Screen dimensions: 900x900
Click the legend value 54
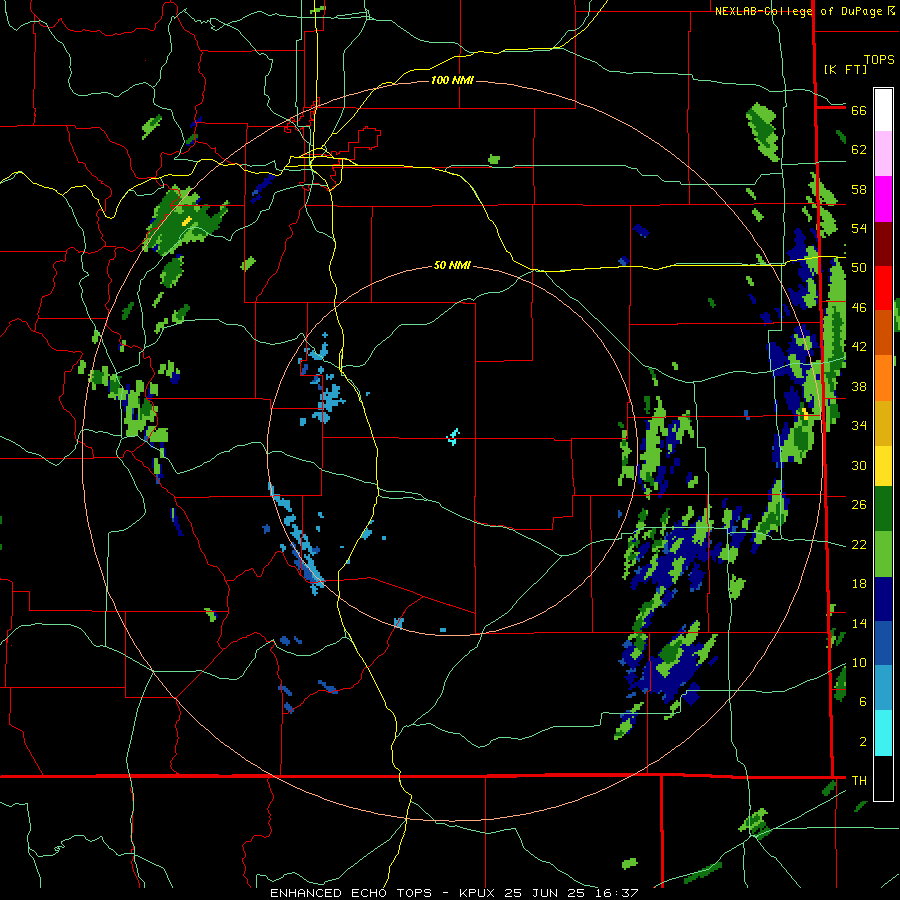859,228
